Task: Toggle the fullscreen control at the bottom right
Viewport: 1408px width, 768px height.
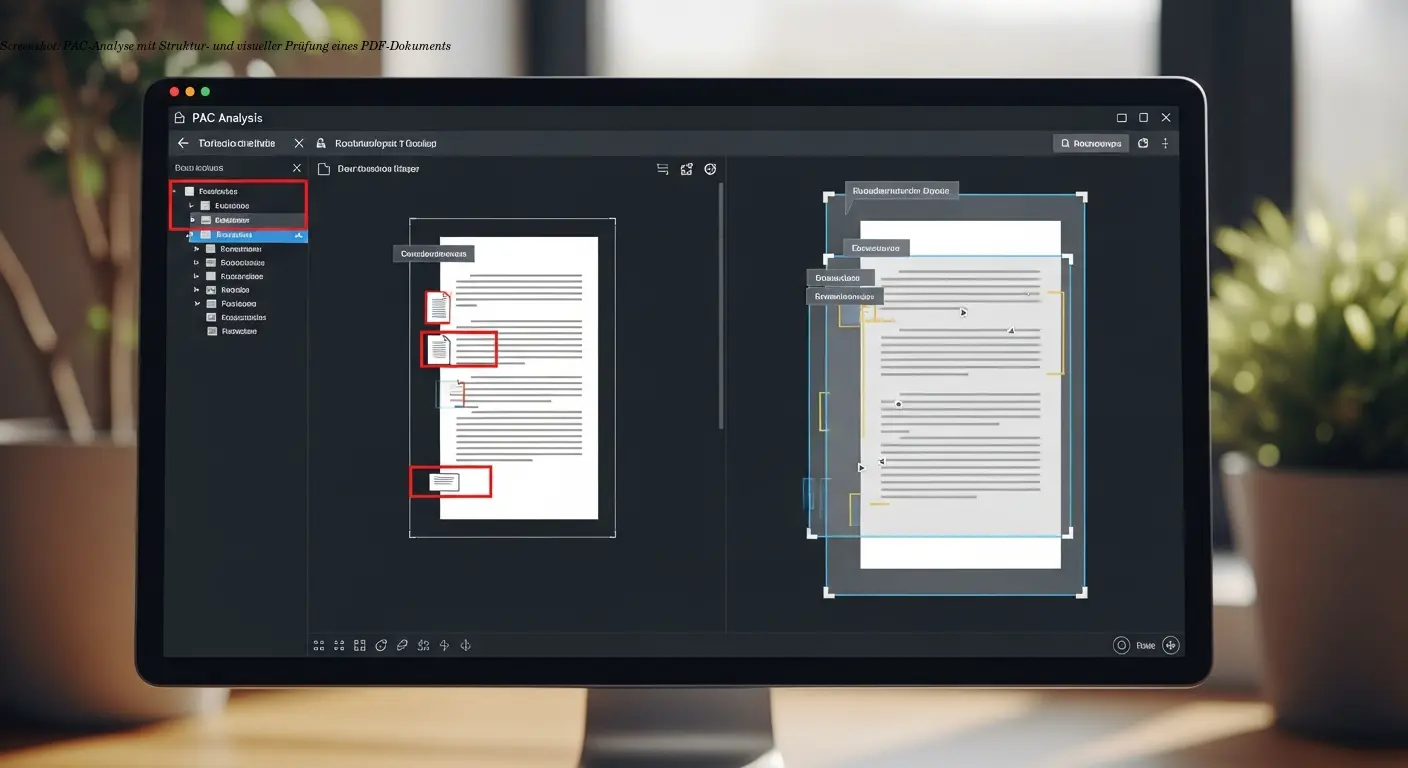Action: pos(1169,645)
